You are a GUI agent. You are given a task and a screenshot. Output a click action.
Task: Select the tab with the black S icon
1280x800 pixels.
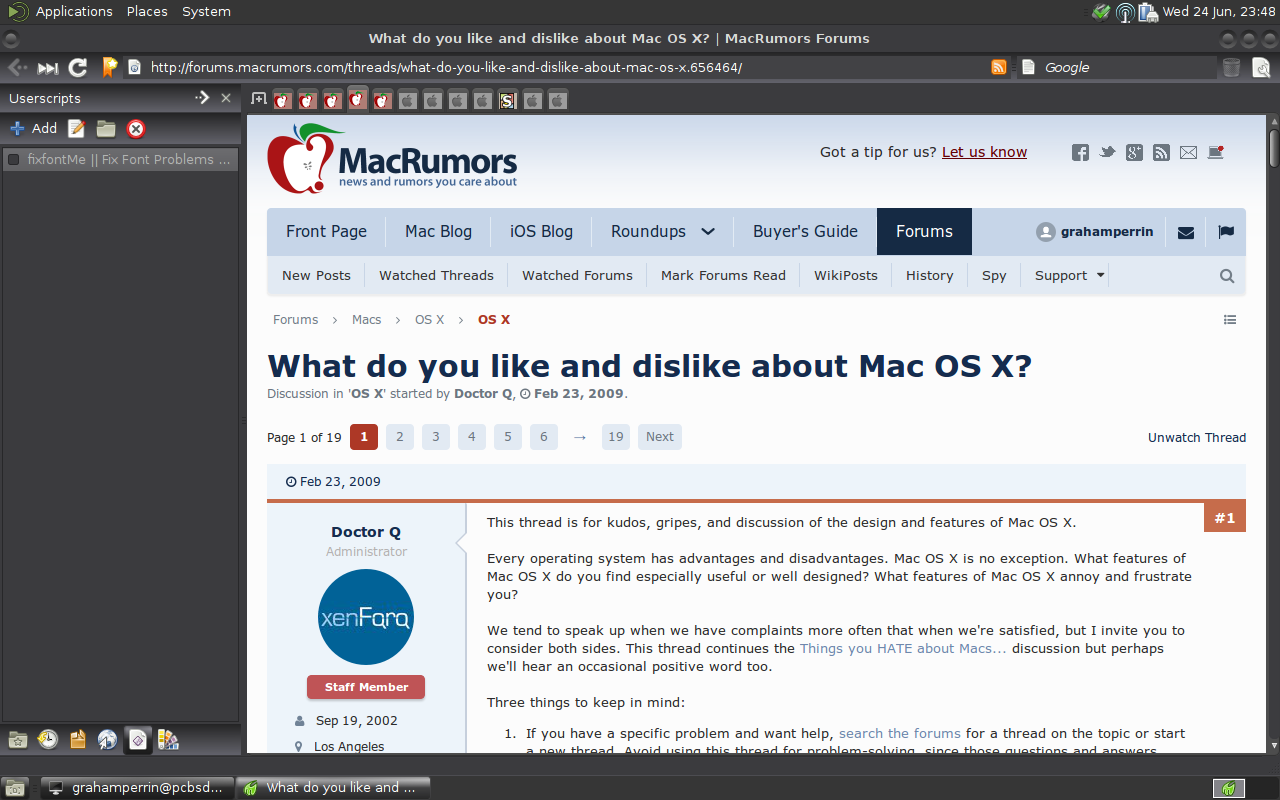pyautogui.click(x=508, y=100)
